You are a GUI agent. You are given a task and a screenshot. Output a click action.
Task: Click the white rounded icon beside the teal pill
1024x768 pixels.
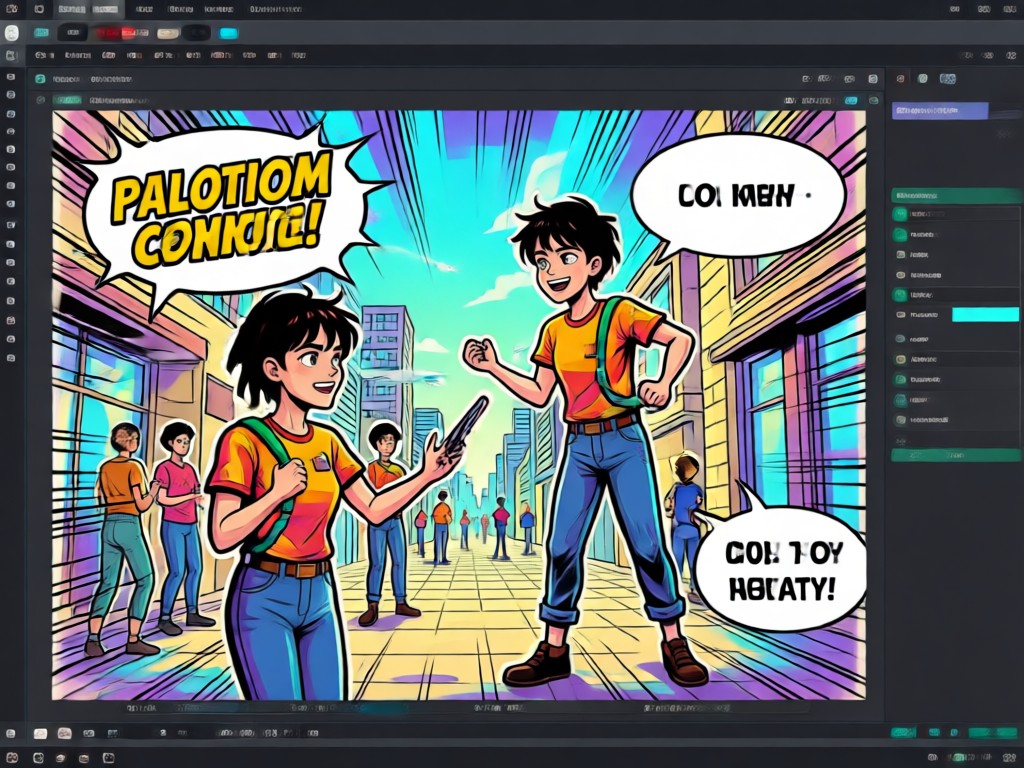click(x=12, y=33)
